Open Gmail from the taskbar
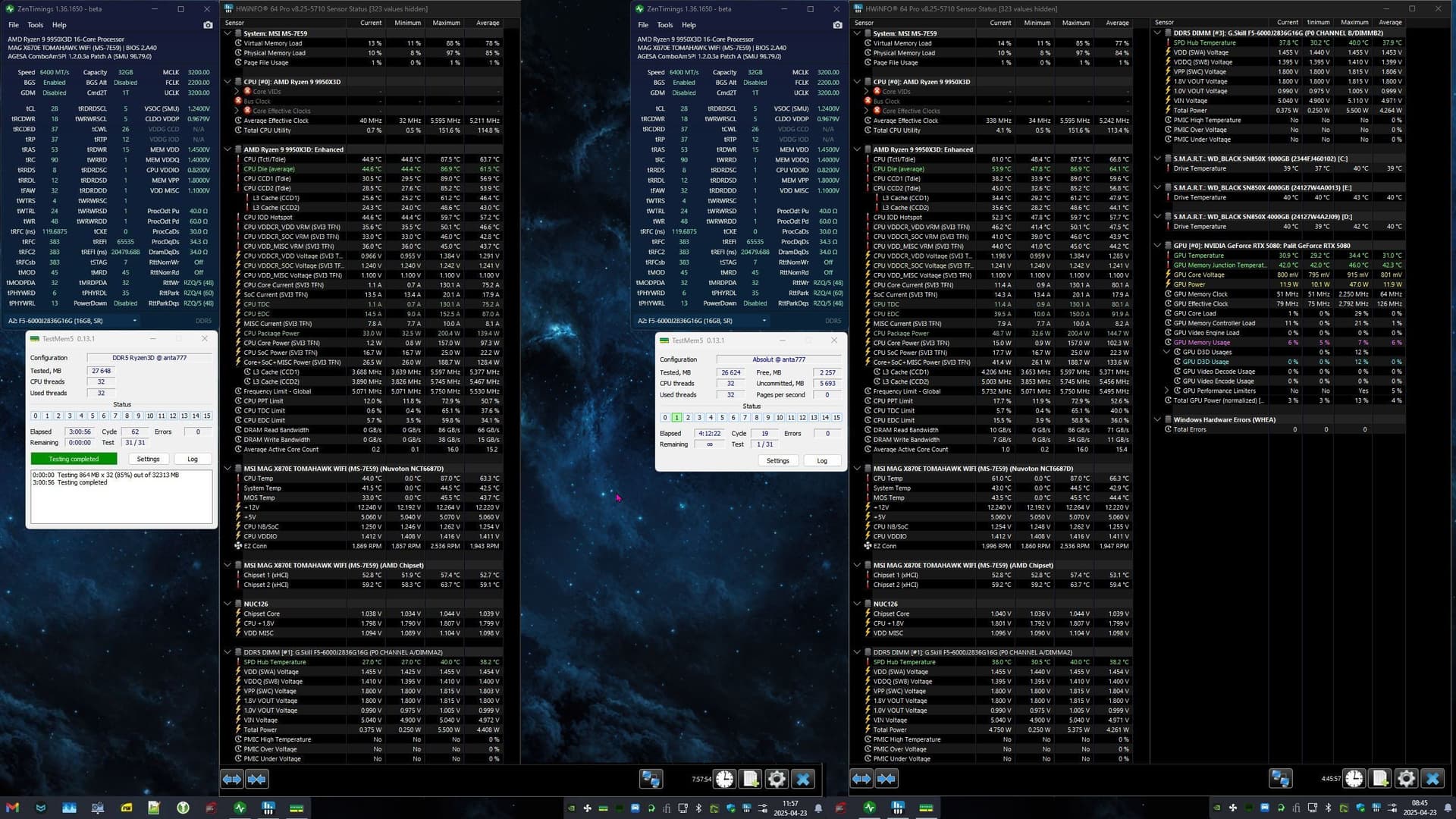 (12, 808)
